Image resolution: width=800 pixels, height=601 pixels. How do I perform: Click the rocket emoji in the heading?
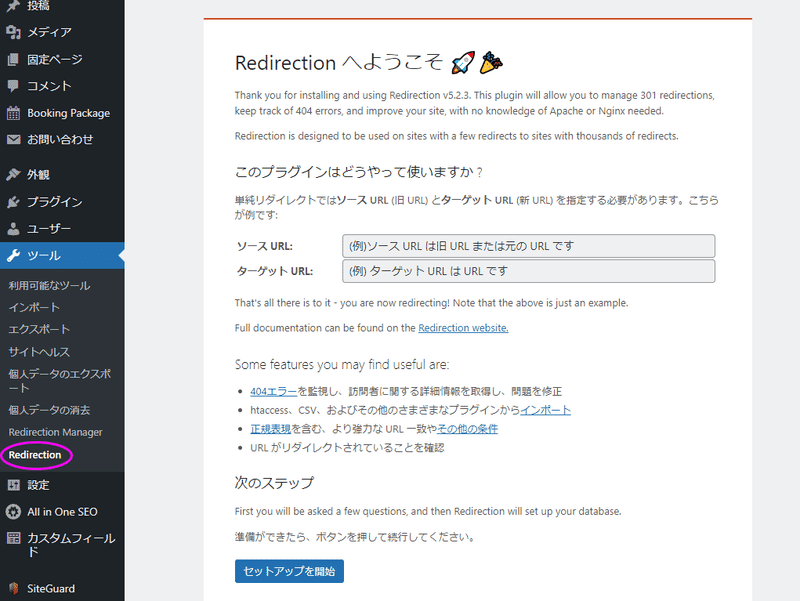click(x=463, y=63)
